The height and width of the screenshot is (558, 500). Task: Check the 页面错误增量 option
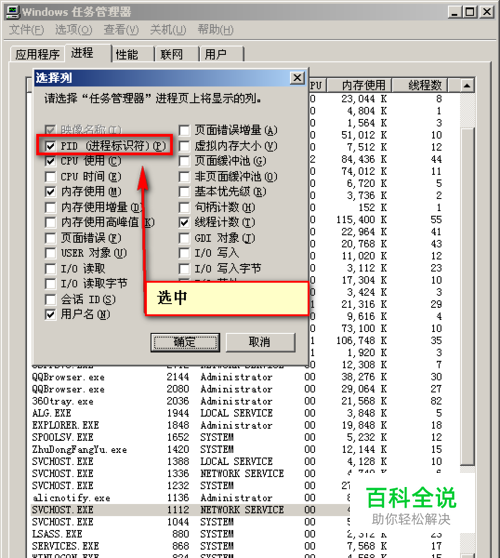click(184, 130)
